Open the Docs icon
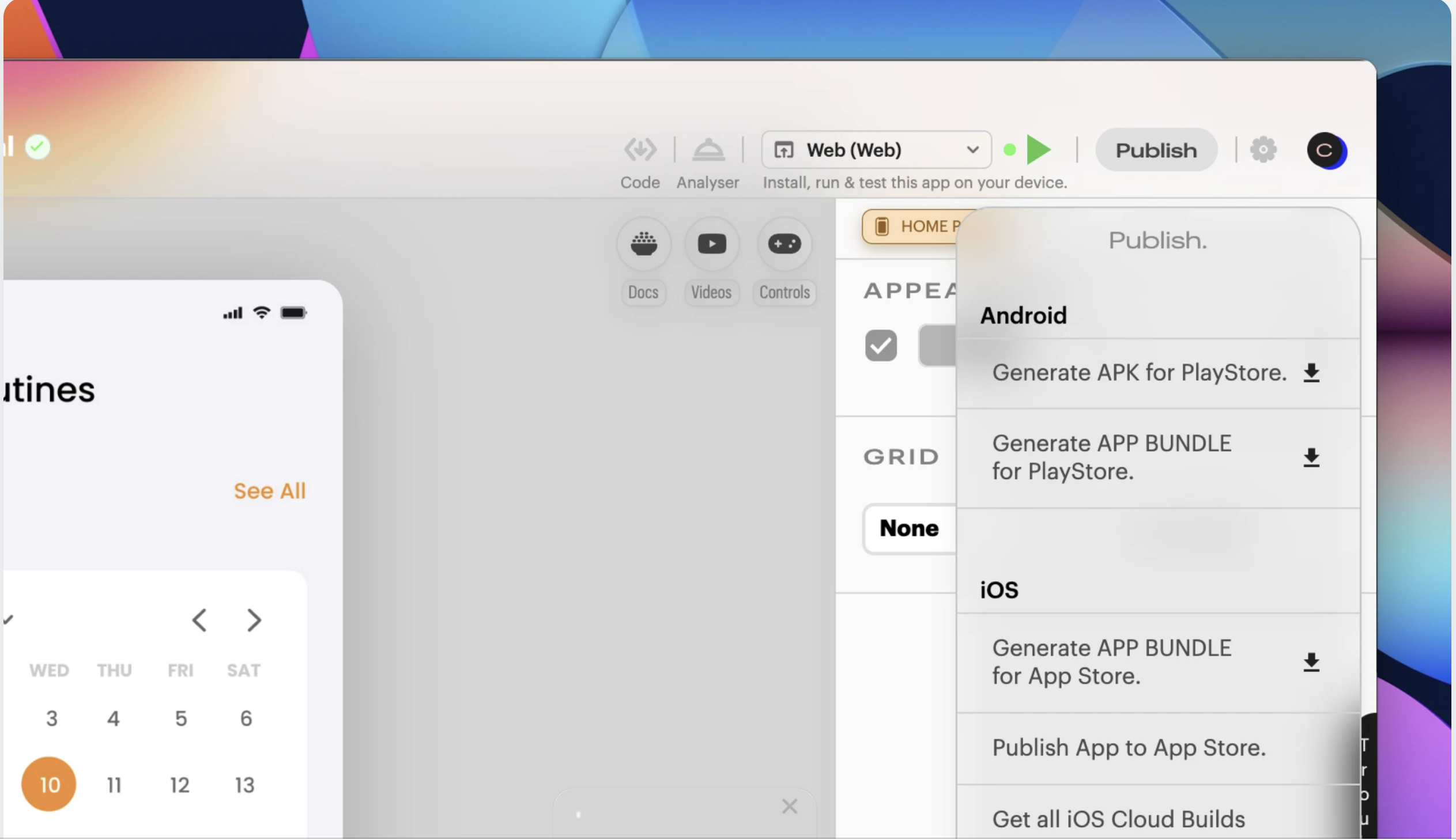Viewport: 1456px width, 840px height. (643, 244)
